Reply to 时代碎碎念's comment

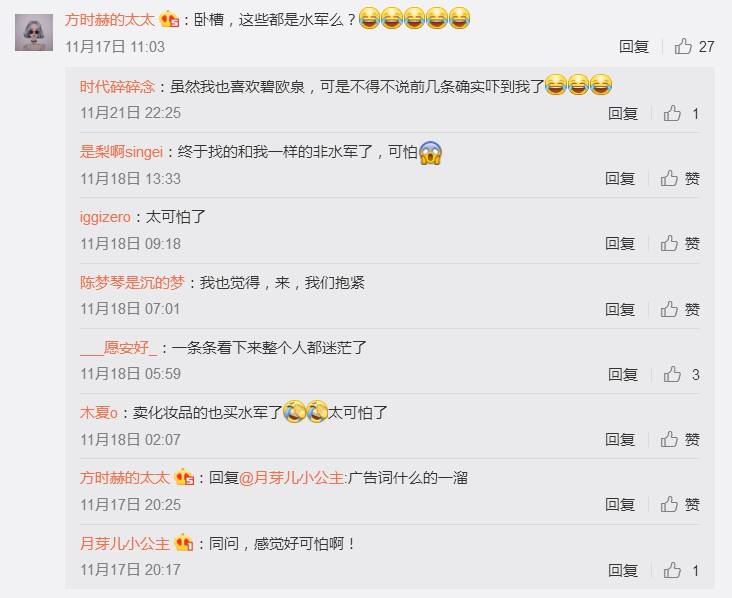[623, 113]
